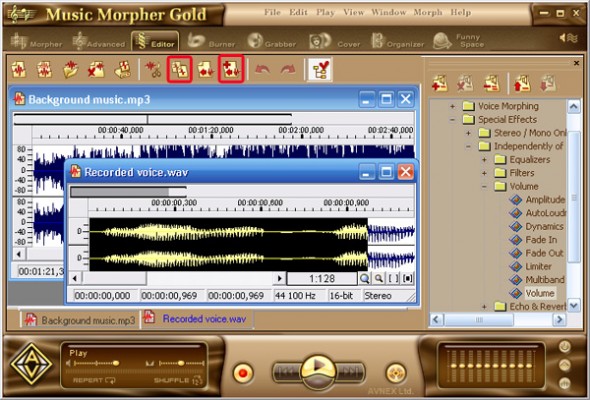
Task: Skip to previous track button
Action: [286, 372]
